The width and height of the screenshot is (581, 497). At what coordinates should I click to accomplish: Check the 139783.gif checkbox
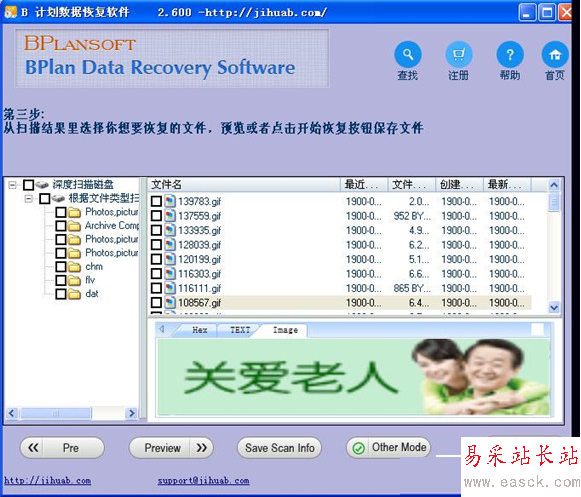(156, 201)
